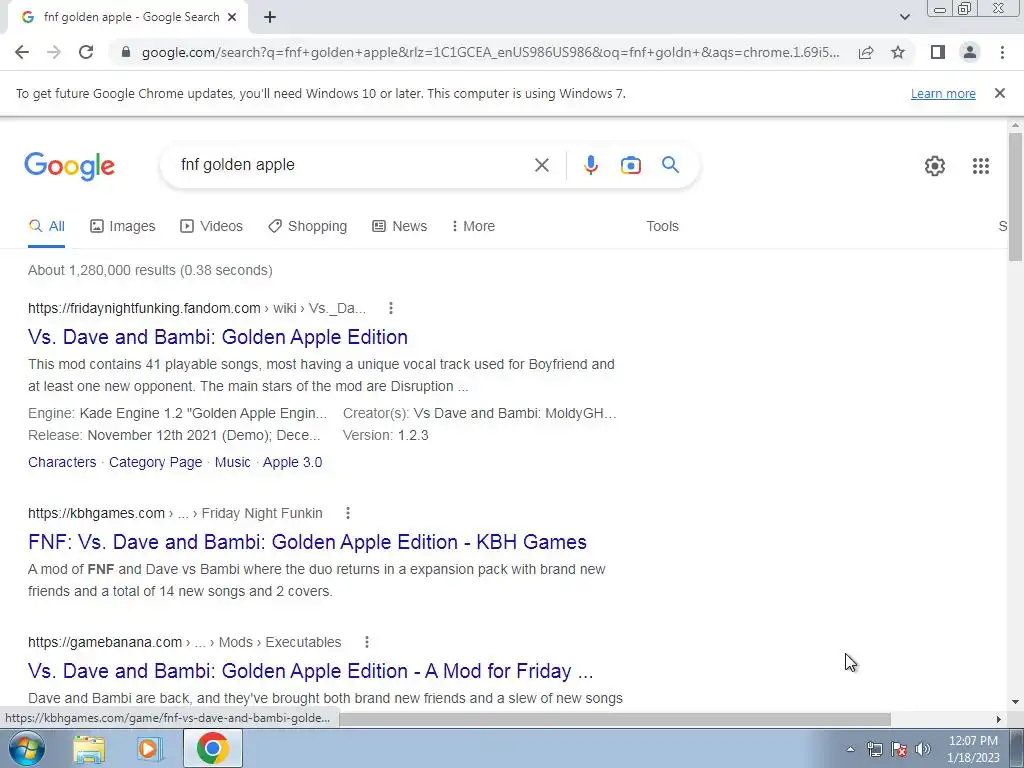View site information lock icon

point(126,52)
